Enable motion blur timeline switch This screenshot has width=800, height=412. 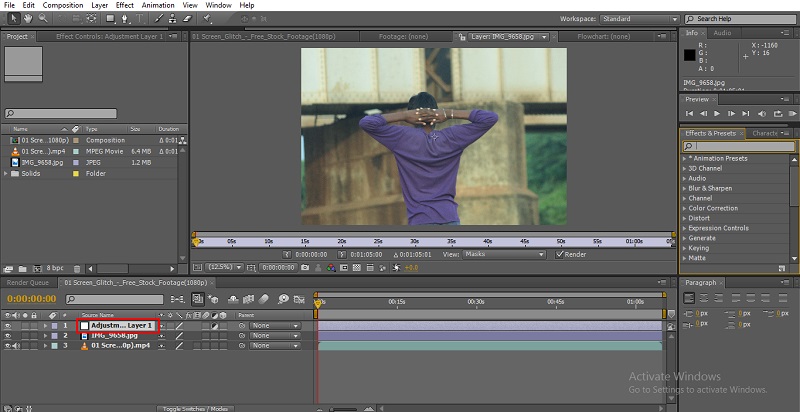point(263,299)
